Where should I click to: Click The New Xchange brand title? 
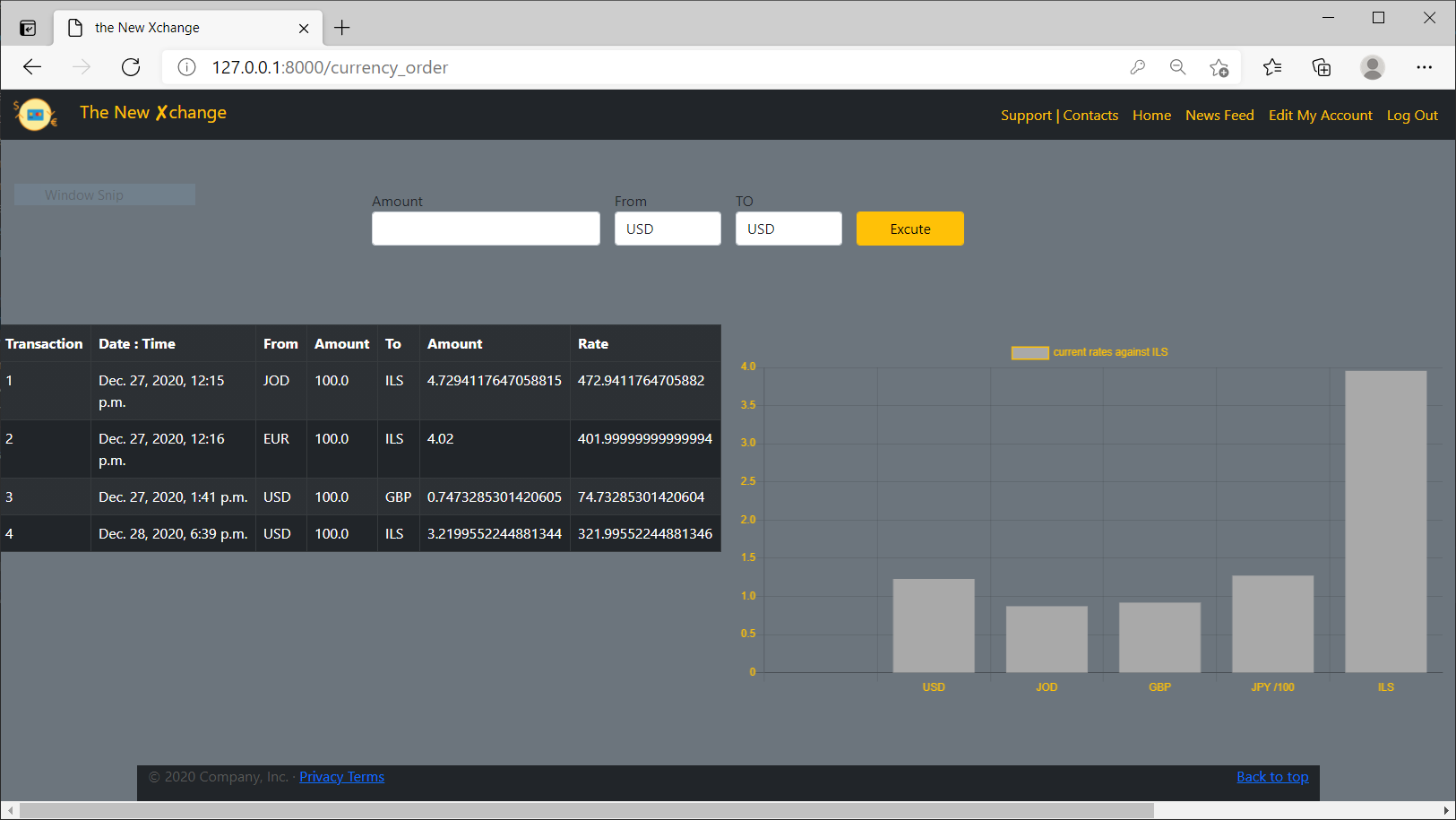tap(153, 113)
